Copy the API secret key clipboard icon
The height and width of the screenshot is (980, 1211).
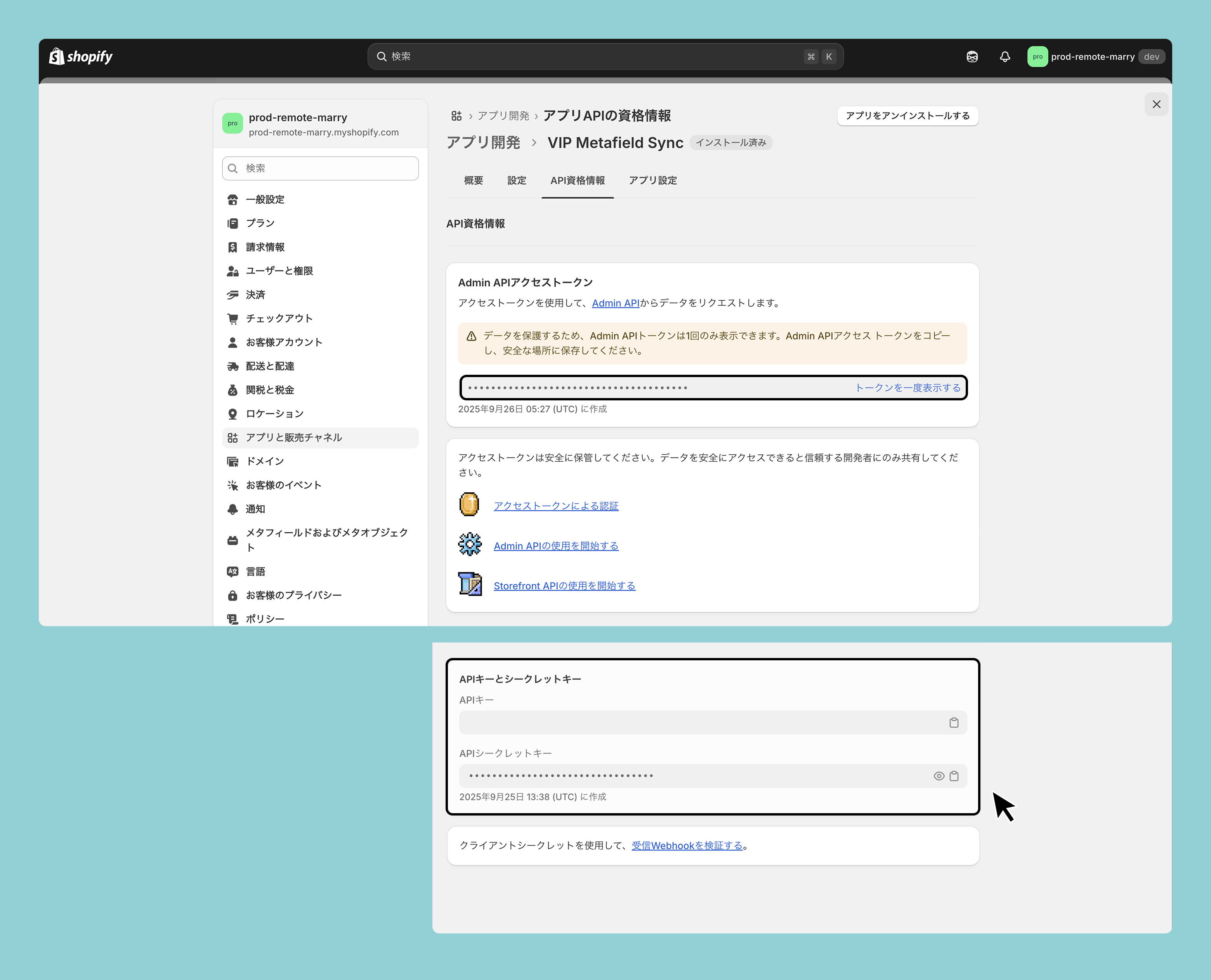coord(954,776)
